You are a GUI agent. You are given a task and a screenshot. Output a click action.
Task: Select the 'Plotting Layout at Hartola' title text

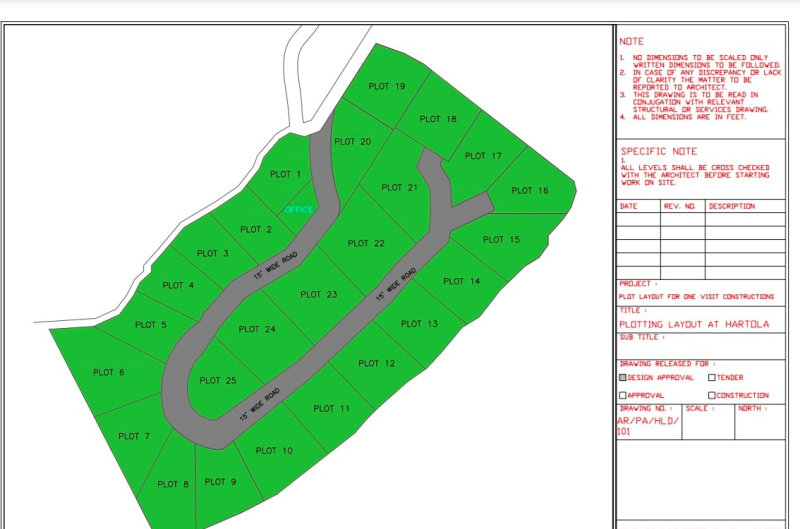coord(679,324)
